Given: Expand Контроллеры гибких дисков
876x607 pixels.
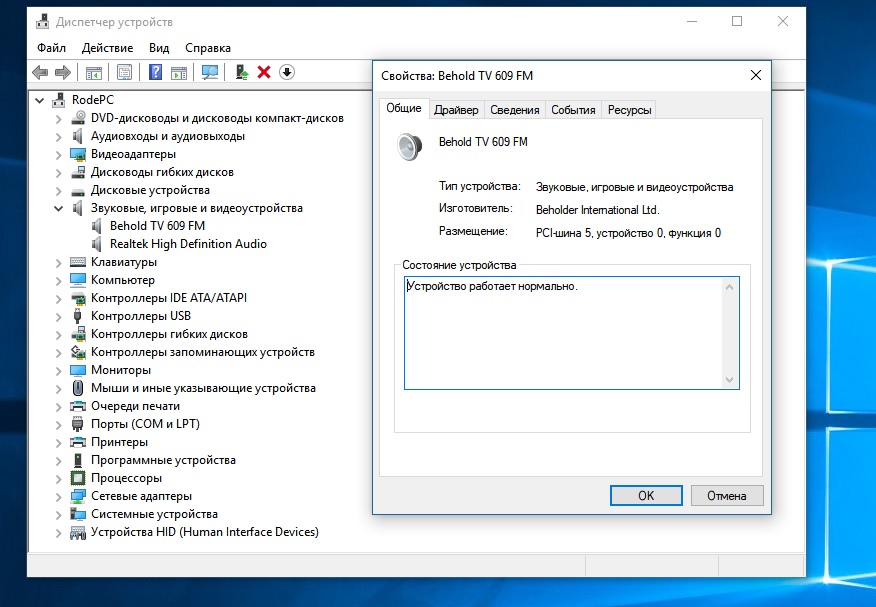Looking at the screenshot, I should pyautogui.click(x=59, y=334).
